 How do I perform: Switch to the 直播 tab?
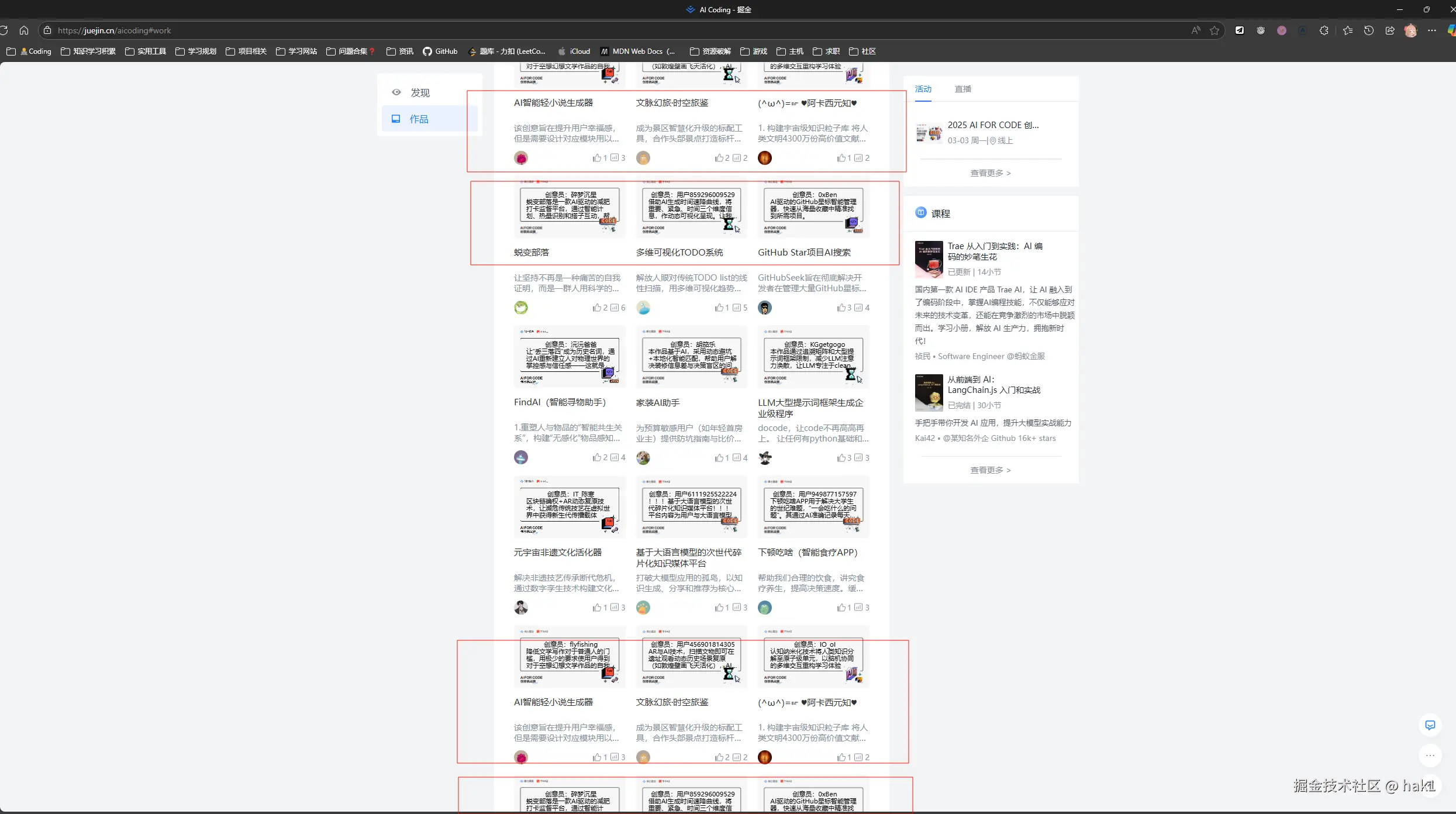point(962,89)
